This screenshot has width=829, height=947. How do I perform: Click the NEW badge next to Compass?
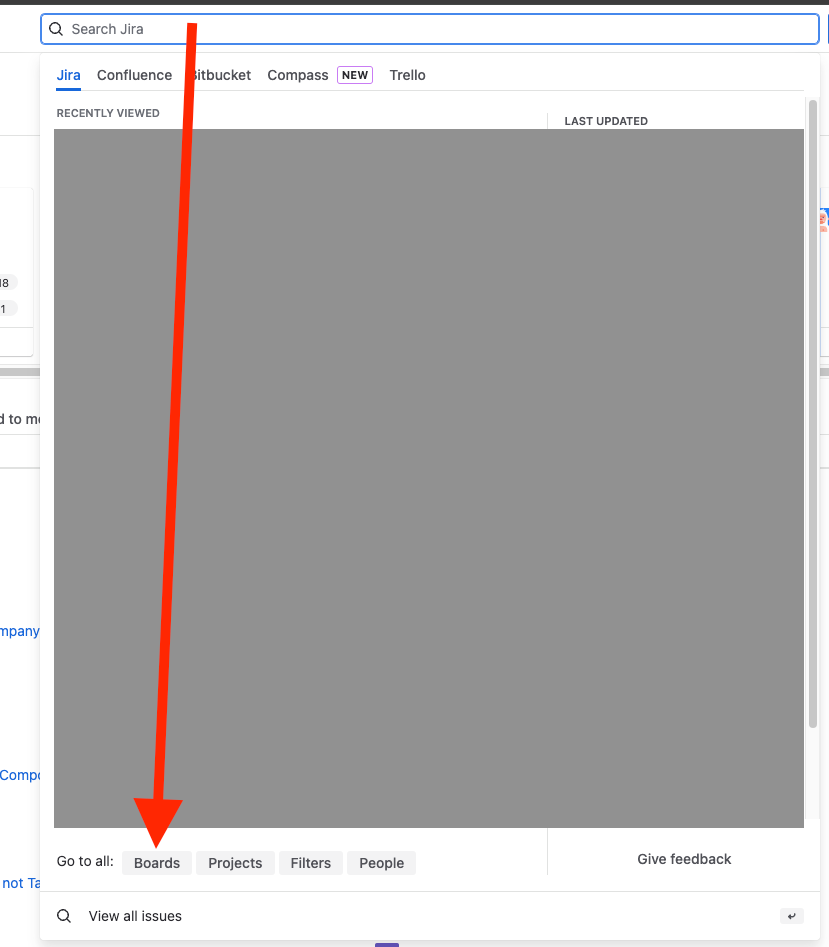[354, 75]
